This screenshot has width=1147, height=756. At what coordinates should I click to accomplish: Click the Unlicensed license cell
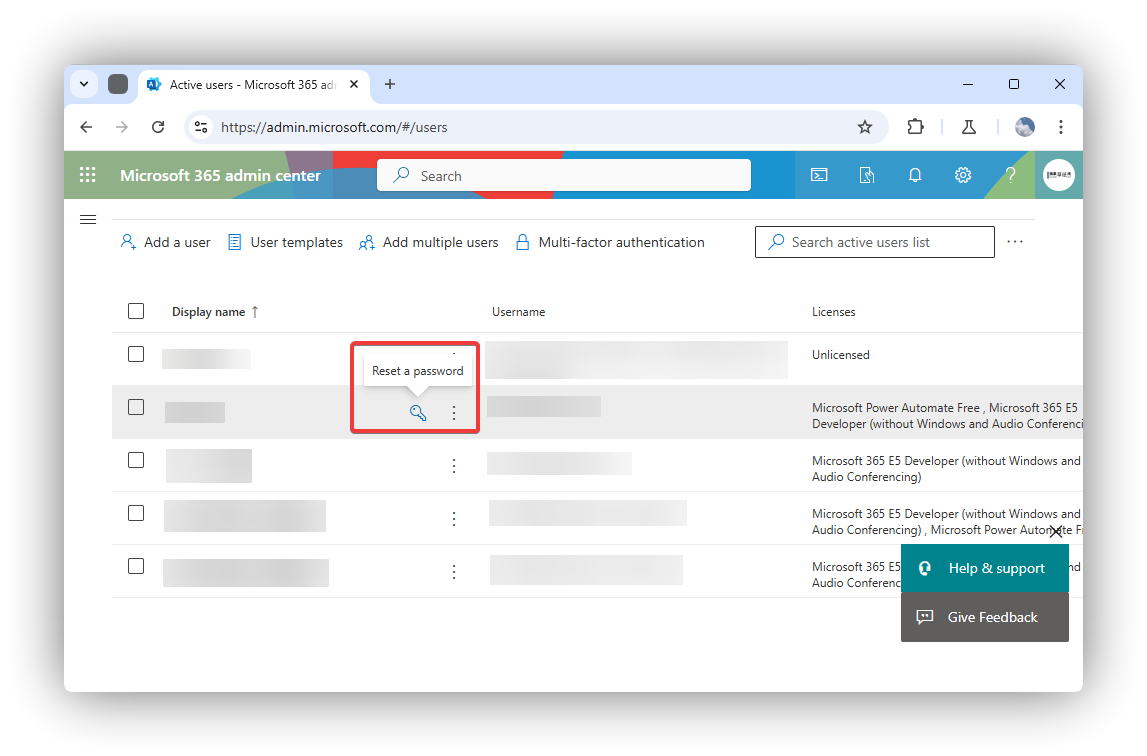840,355
